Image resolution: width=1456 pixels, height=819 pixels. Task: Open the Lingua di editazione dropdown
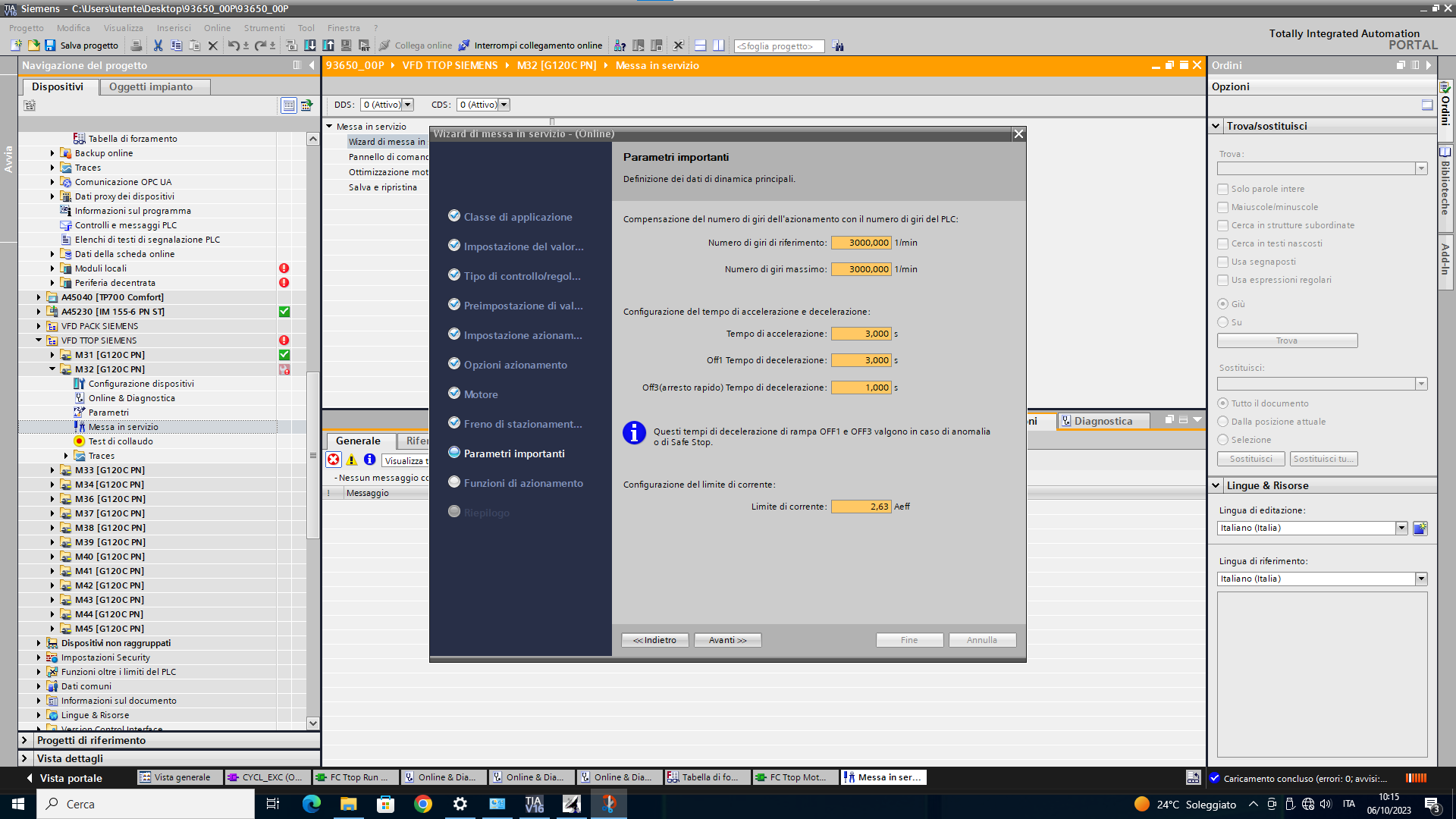tap(1401, 528)
